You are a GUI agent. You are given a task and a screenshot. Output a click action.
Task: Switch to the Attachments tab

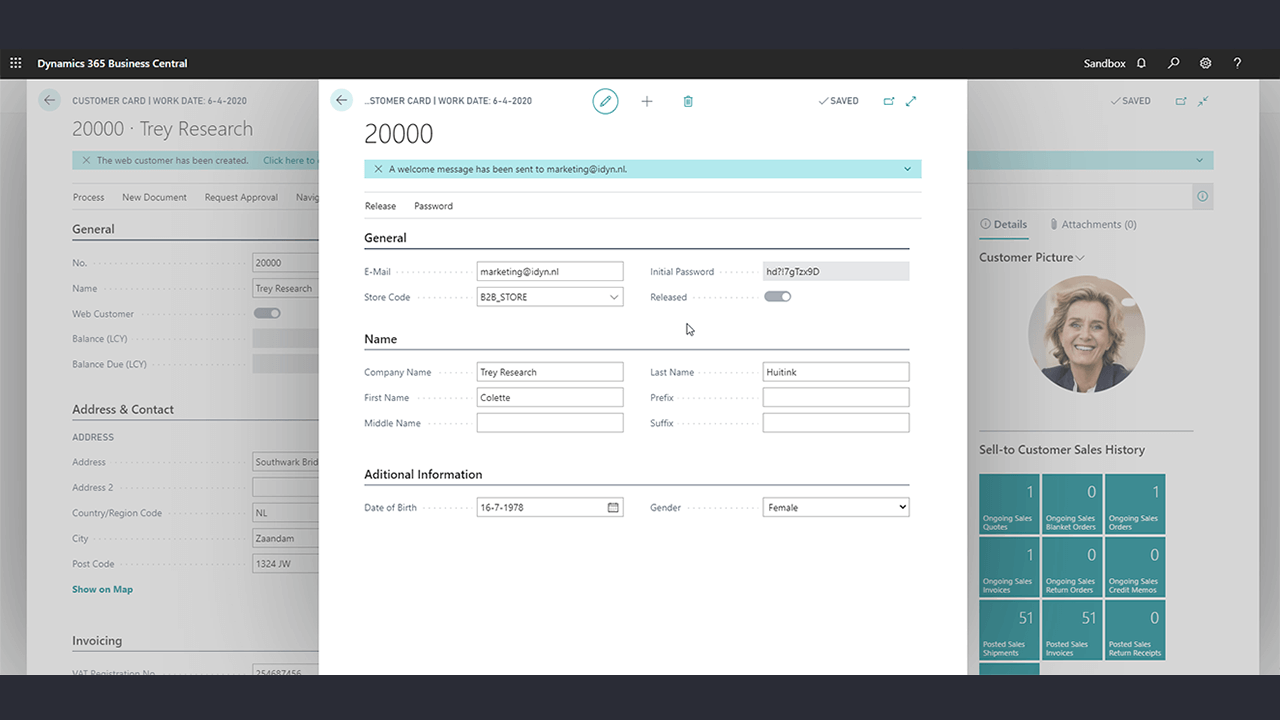[1093, 224]
